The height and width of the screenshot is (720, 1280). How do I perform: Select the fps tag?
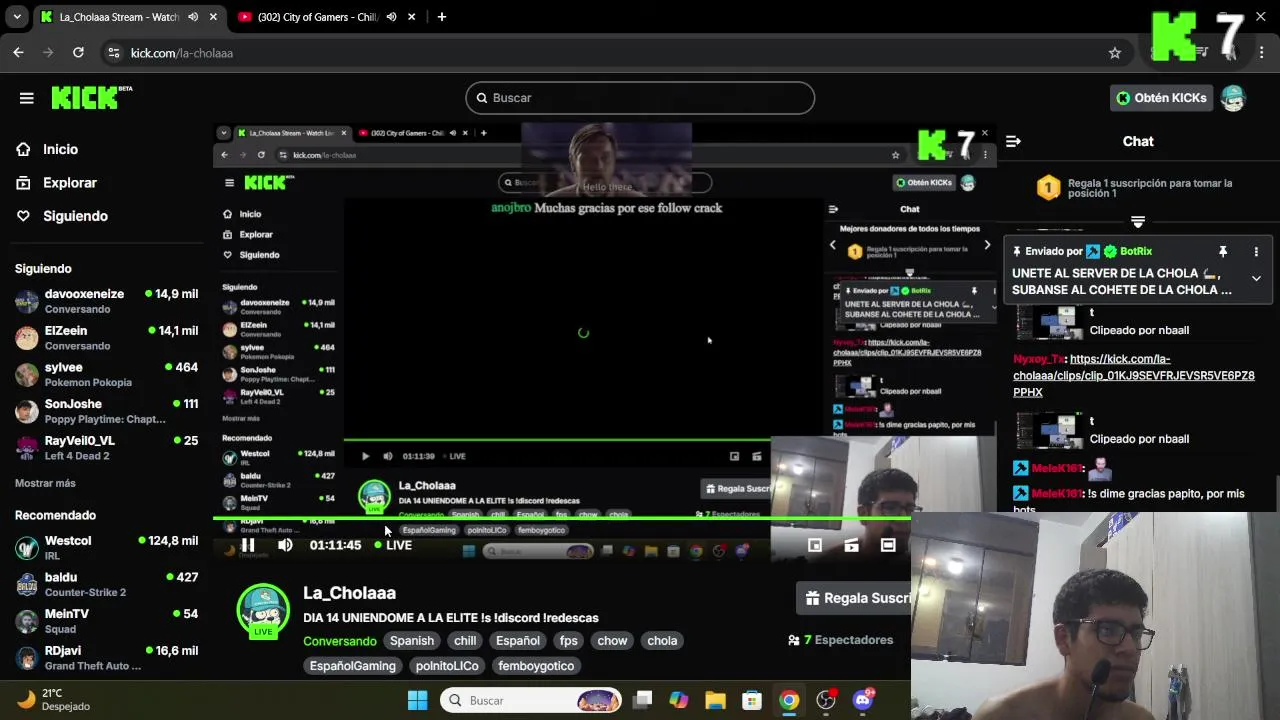point(569,641)
